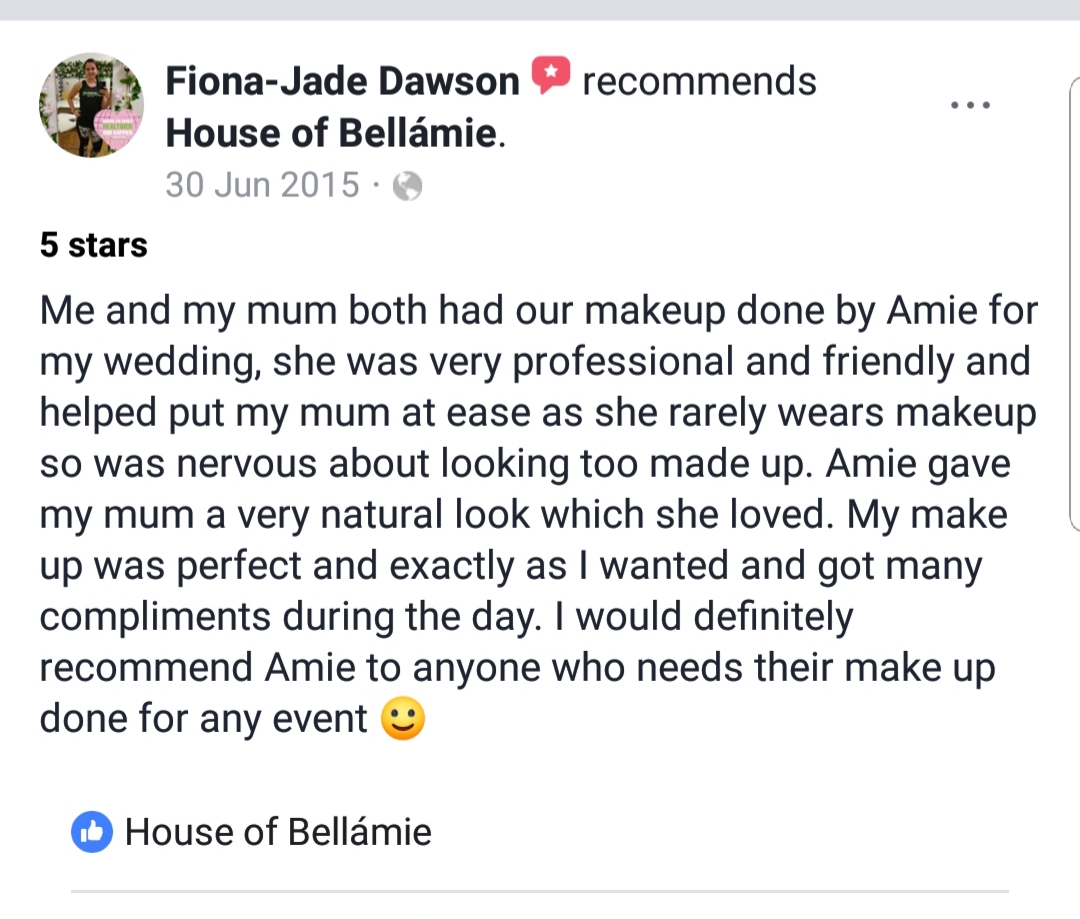The image size is (1080, 919).
Task: Click the partially visible card at right edge
Action: [1074, 304]
